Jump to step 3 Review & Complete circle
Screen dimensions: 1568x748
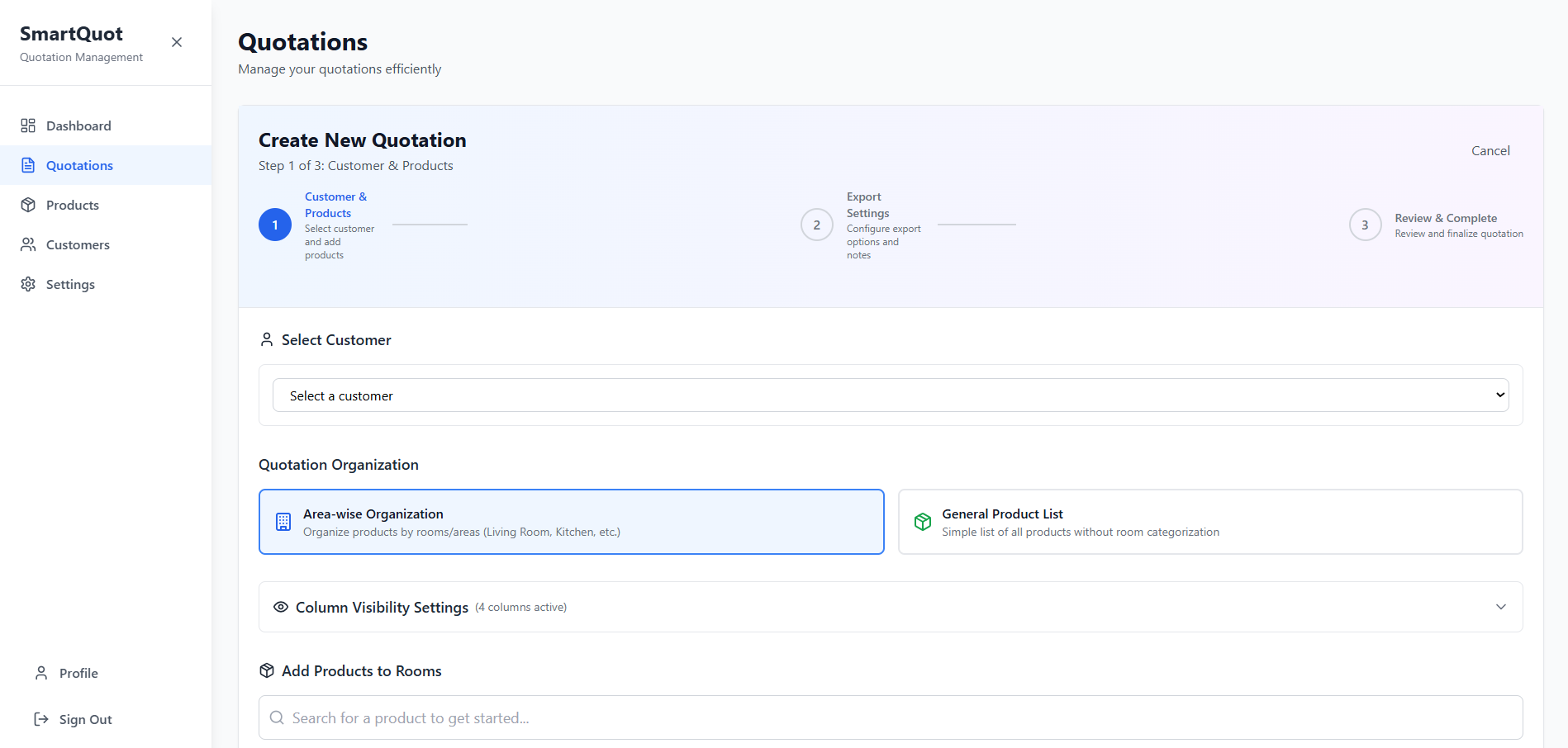(1365, 225)
